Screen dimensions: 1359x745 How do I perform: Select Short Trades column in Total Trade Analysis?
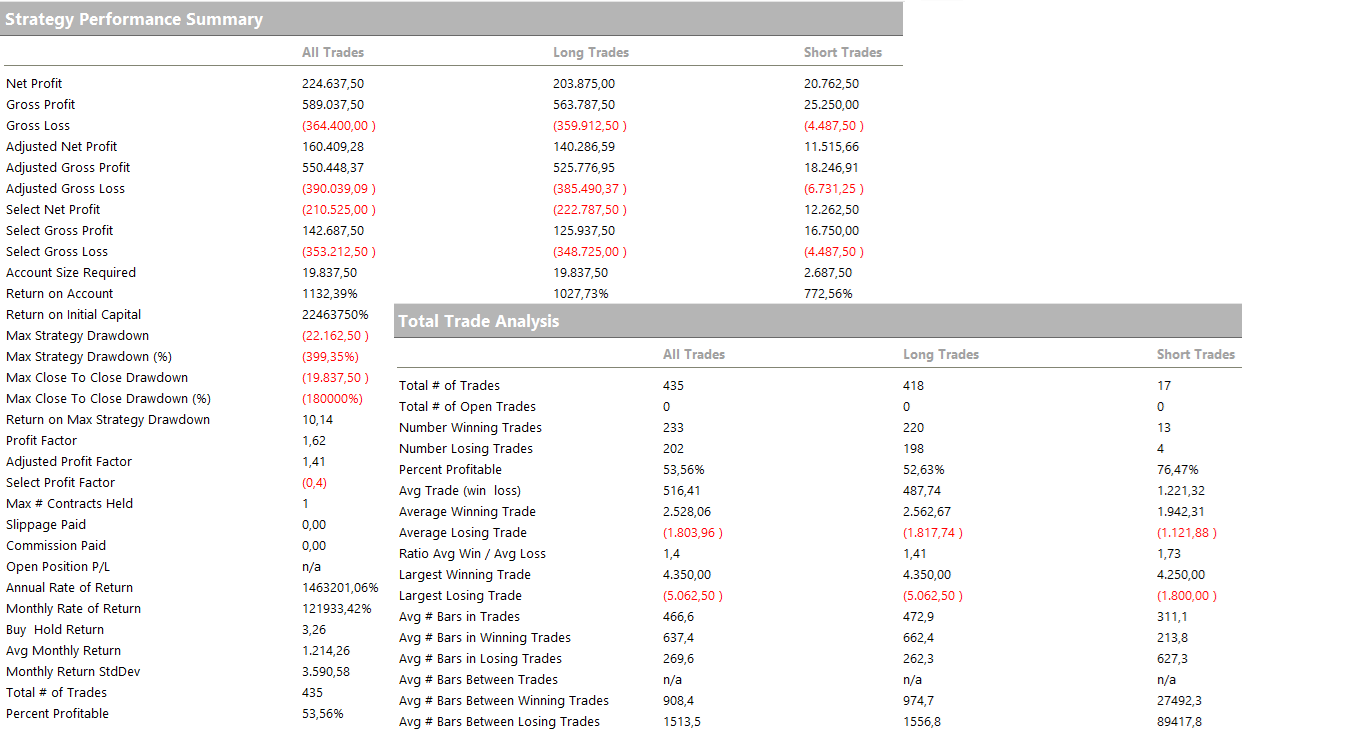click(x=1196, y=354)
